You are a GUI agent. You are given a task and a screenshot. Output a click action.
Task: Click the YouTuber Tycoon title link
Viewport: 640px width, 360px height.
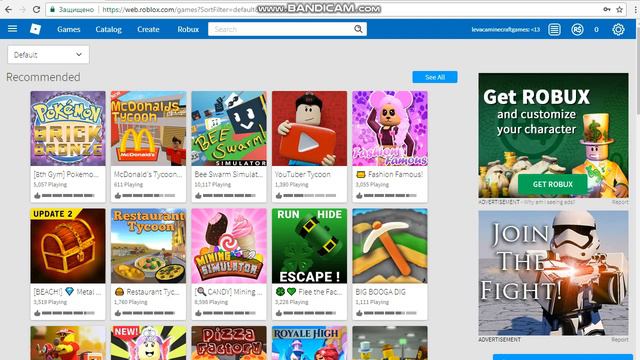pyautogui.click(x=302, y=174)
